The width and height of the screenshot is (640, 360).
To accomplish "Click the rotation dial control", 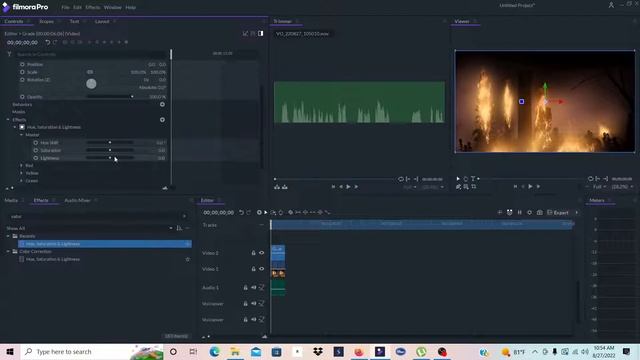I will [91, 84].
